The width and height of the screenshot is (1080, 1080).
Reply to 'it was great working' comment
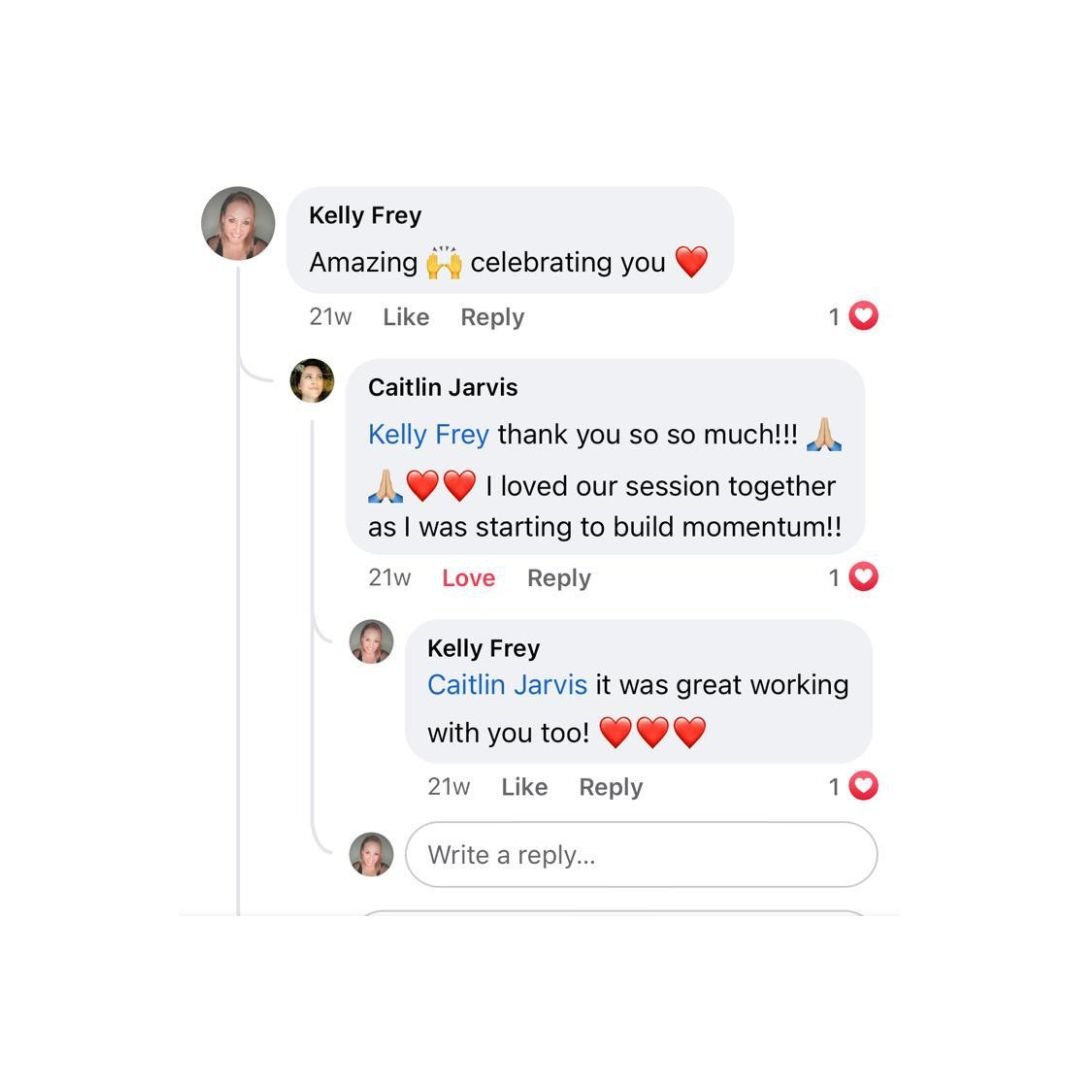[x=610, y=787]
